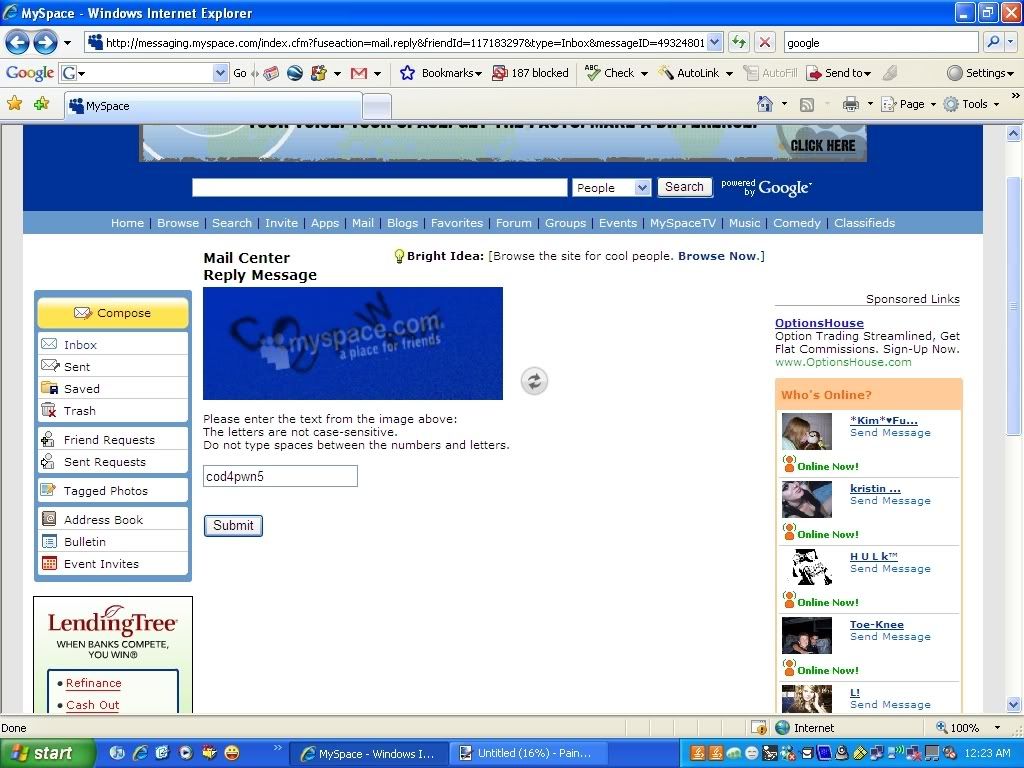
Task: Go to Mail in MySpace navigation bar
Action: tap(362, 223)
